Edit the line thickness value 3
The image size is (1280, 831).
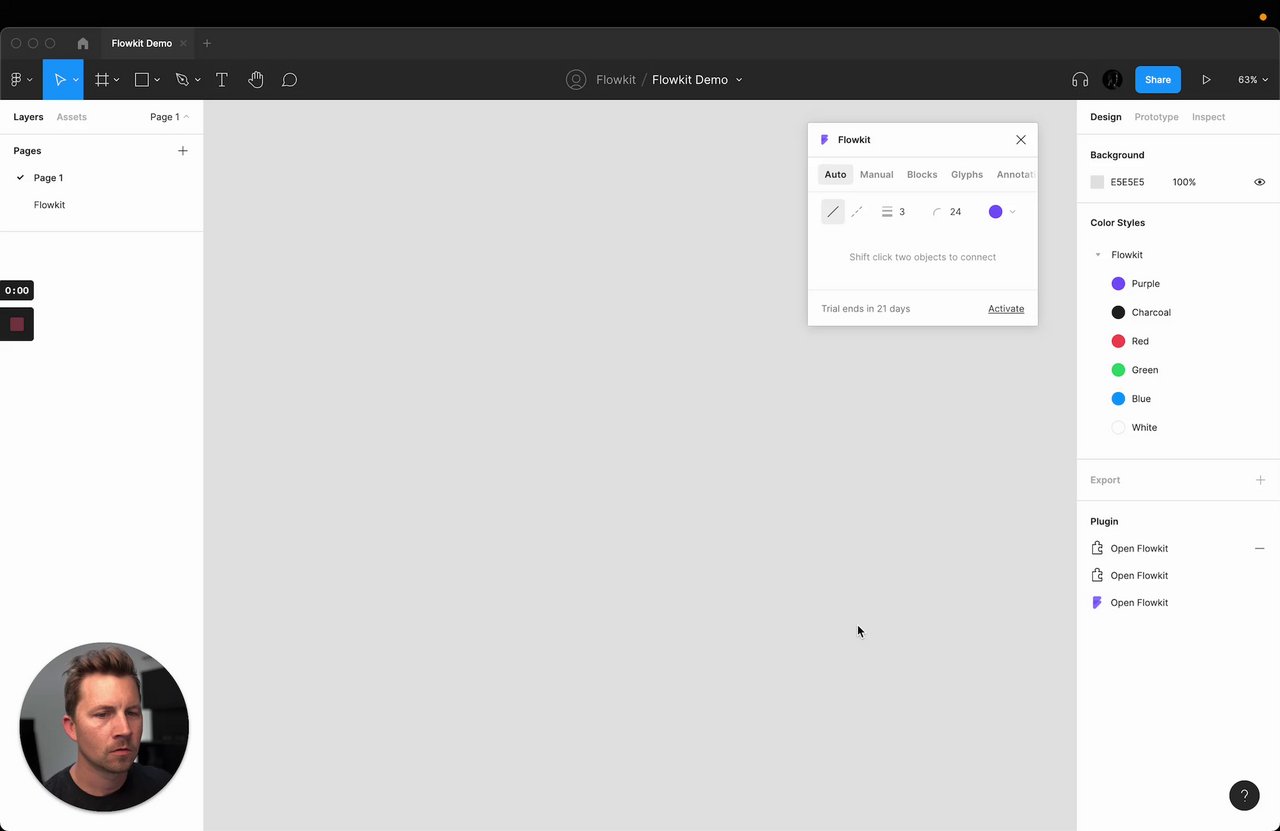click(x=902, y=212)
